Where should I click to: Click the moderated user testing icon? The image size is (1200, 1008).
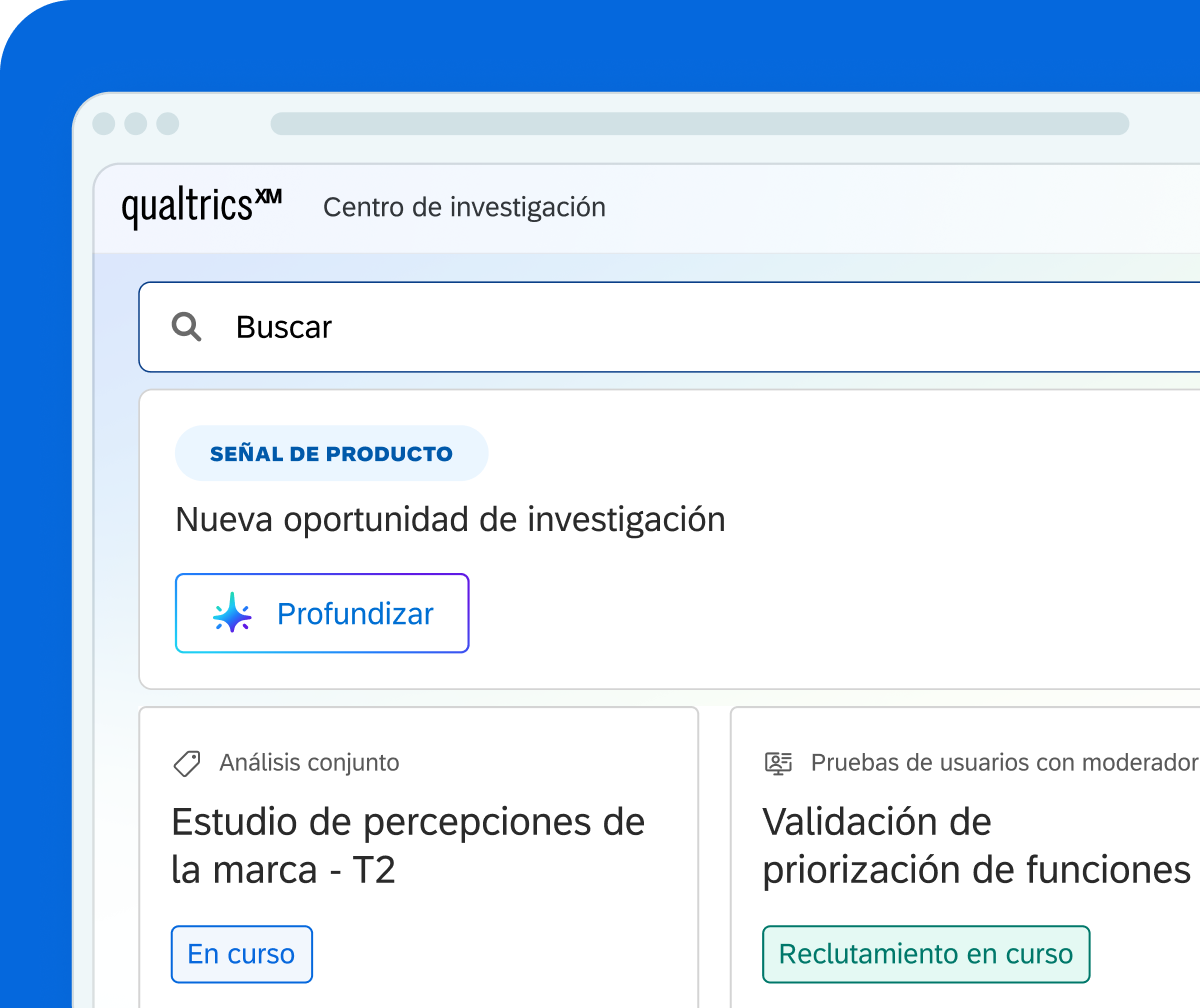pyautogui.click(x=778, y=763)
